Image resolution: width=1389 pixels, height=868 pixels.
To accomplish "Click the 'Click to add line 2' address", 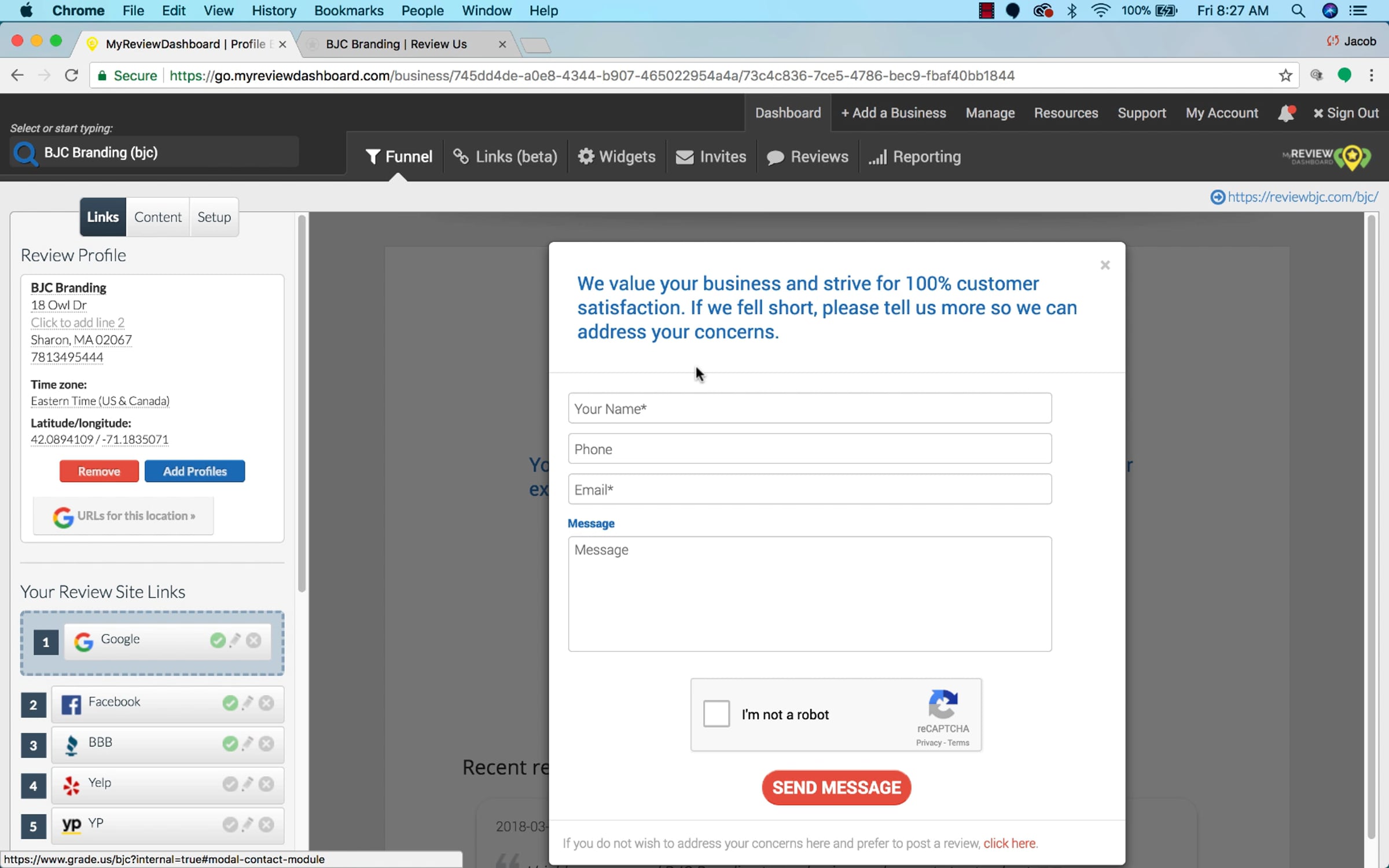I will pos(78,322).
